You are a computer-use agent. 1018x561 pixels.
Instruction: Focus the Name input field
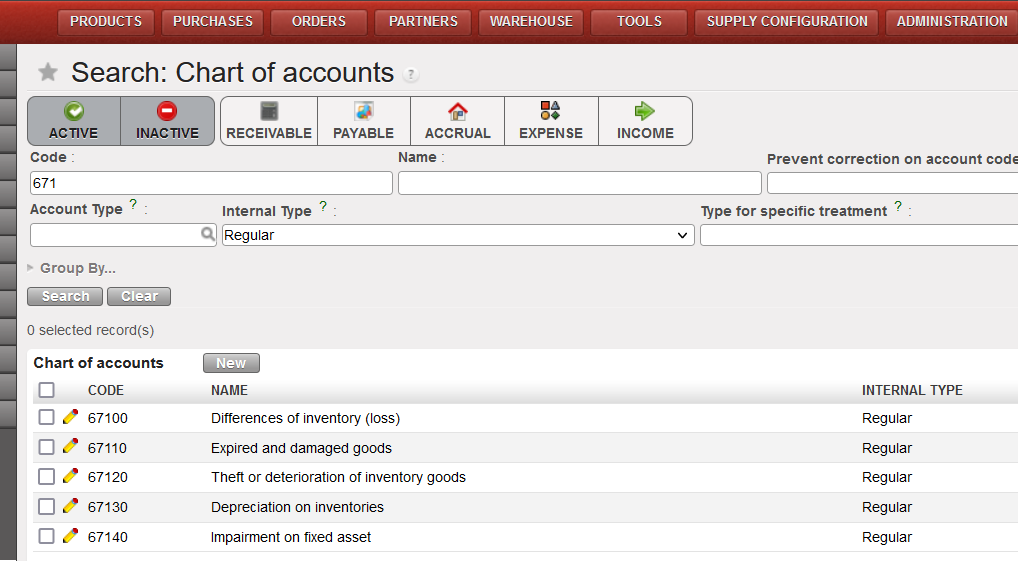[x=580, y=183]
